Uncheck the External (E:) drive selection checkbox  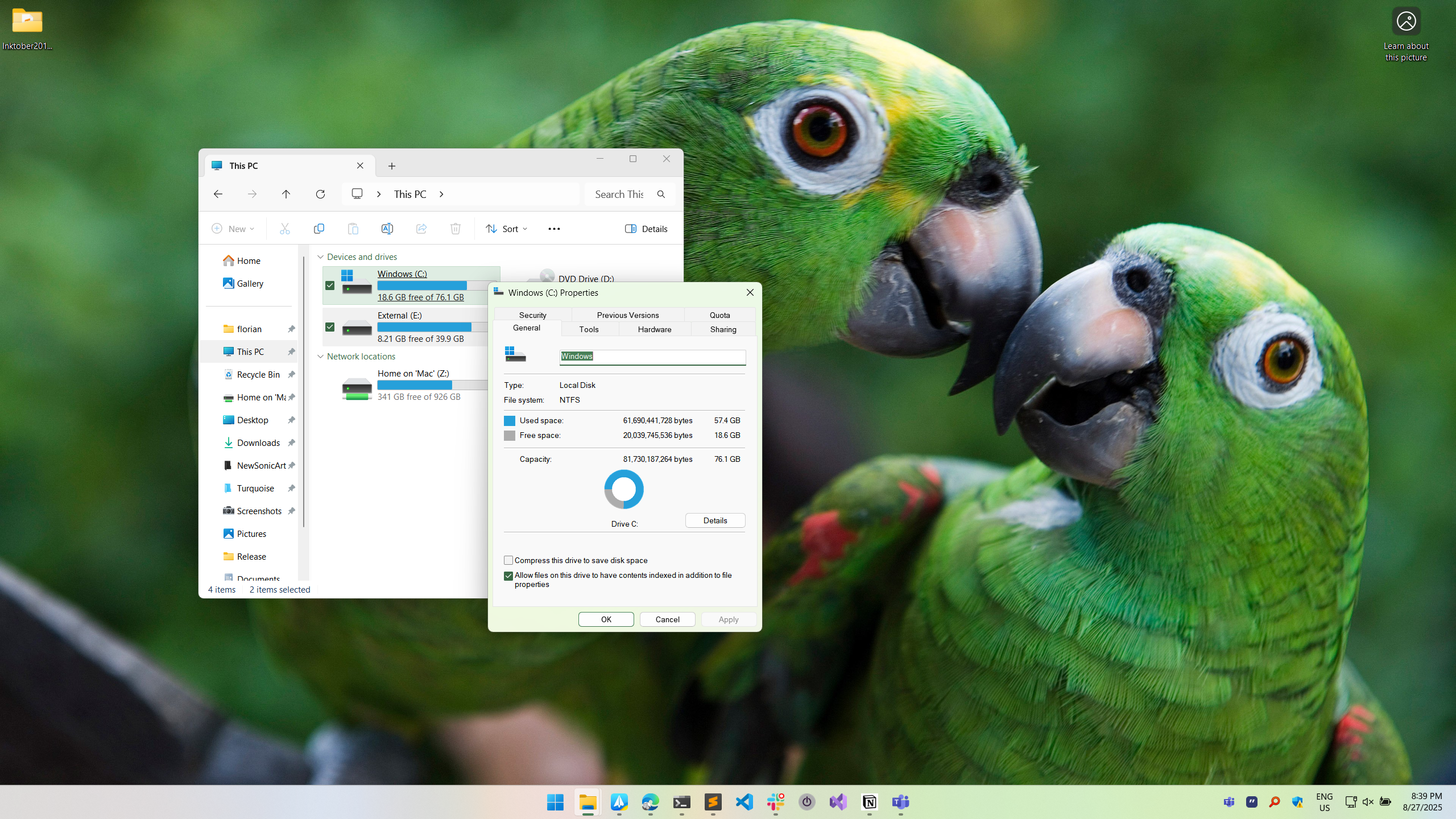(330, 327)
